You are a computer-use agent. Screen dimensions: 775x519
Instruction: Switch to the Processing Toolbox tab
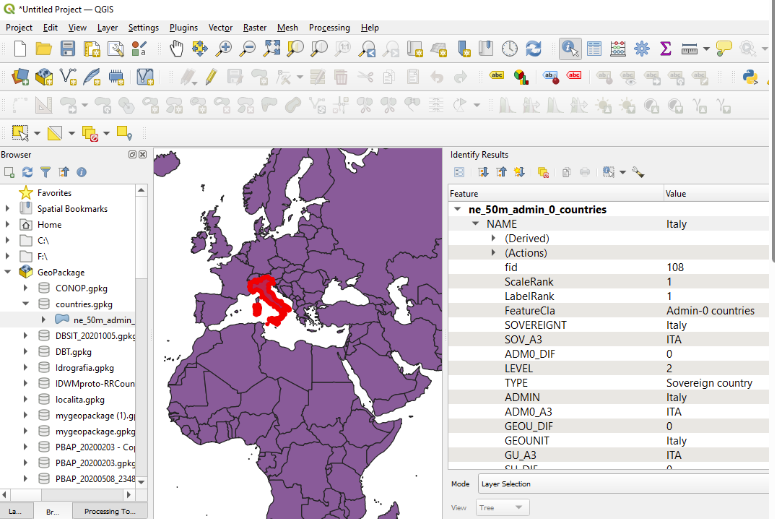[x=109, y=511]
